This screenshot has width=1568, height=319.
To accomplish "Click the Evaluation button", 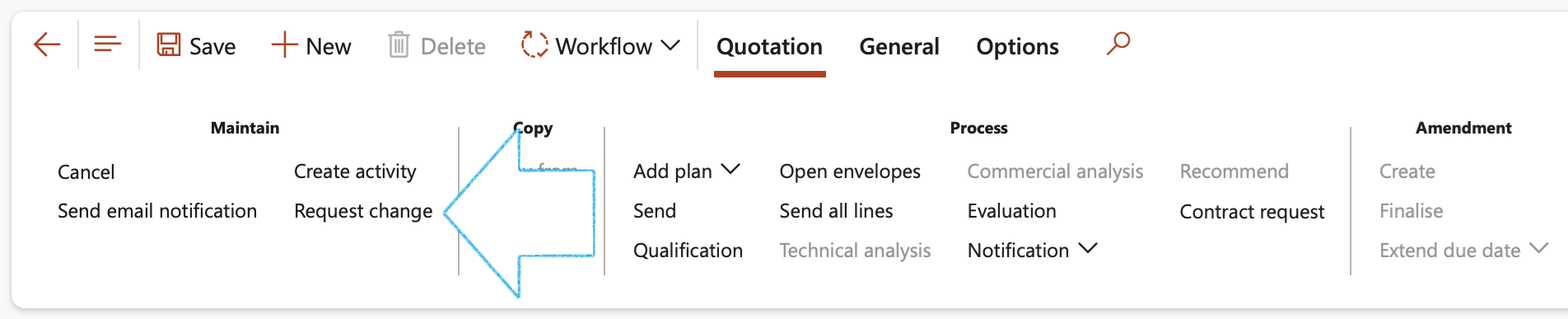I will click(x=1011, y=211).
